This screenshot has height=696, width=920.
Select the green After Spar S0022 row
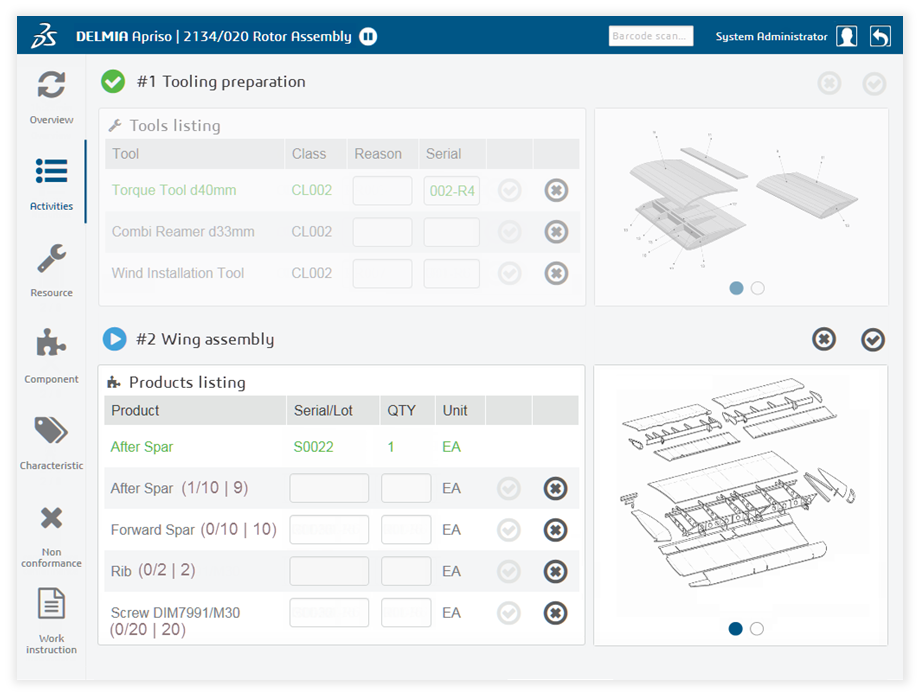pyautogui.click(x=341, y=447)
